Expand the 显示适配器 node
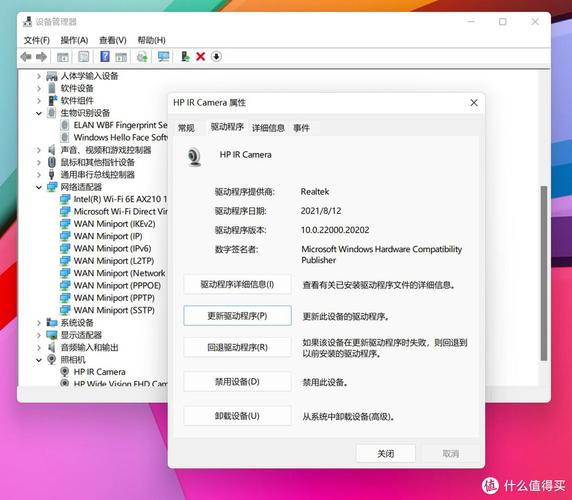This screenshot has height=500, width=572. (39, 335)
